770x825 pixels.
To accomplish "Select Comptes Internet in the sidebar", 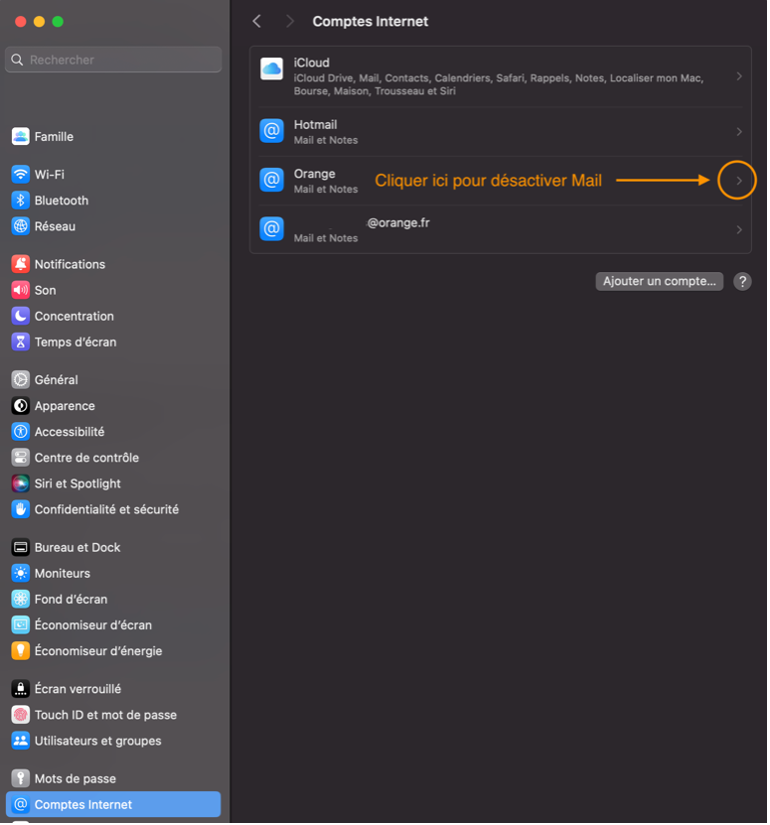I will click(114, 805).
